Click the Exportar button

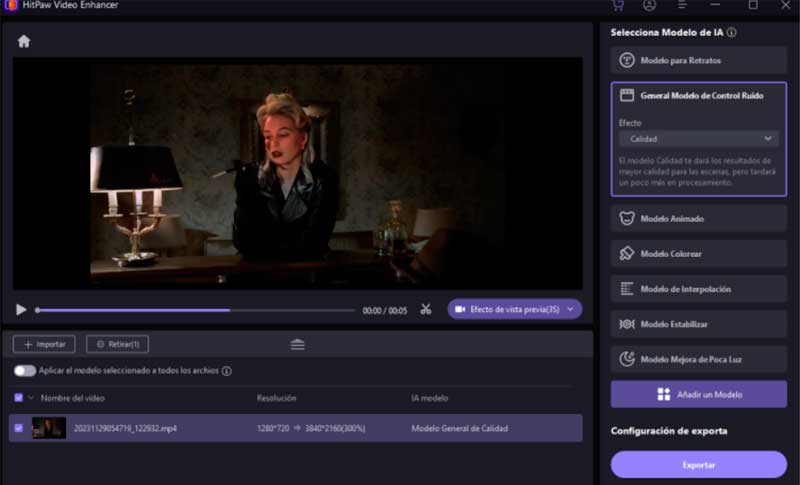[x=698, y=465]
